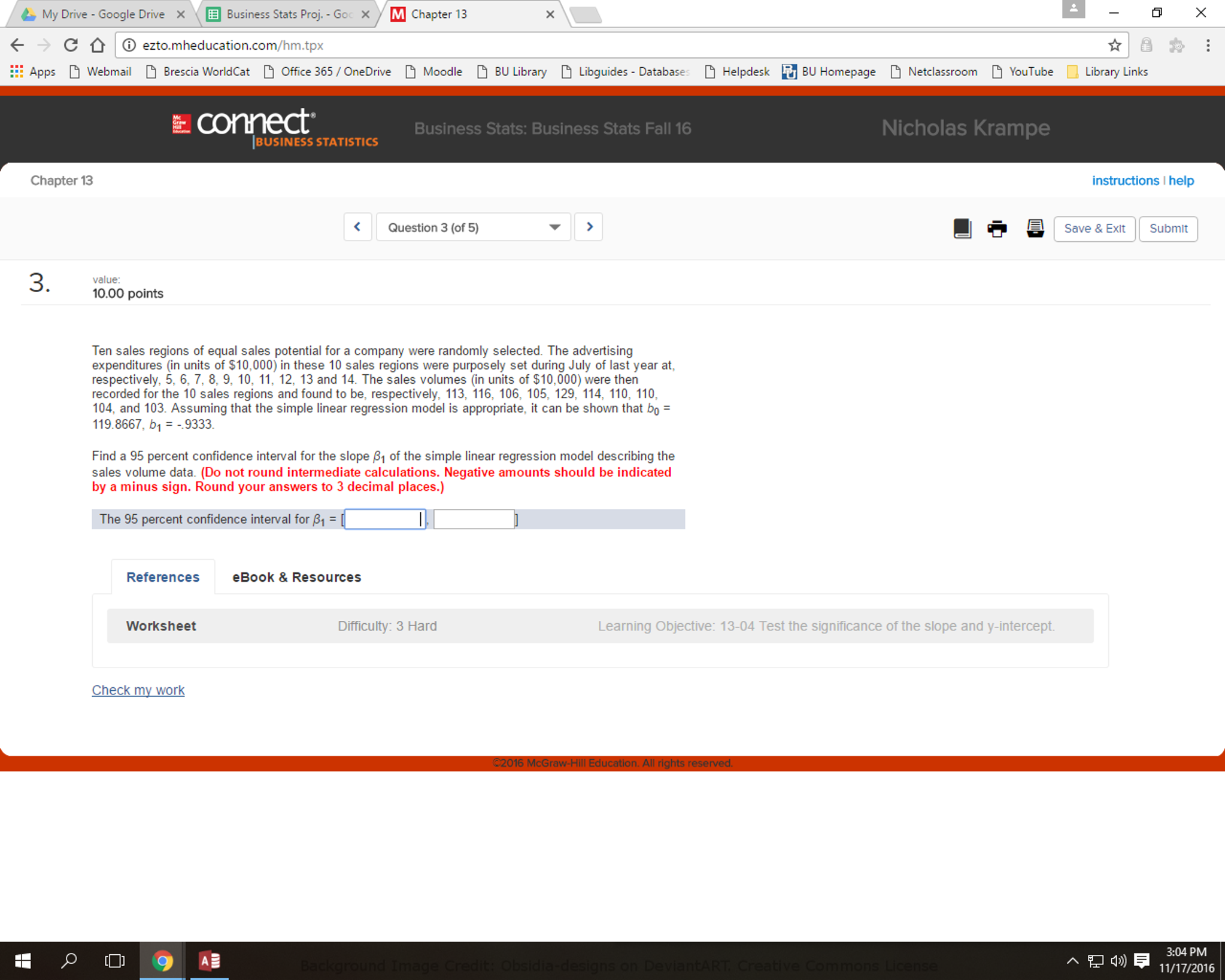Click the Connect Business Statistics logo
Viewport: 1225px width, 980px height.
[275, 128]
